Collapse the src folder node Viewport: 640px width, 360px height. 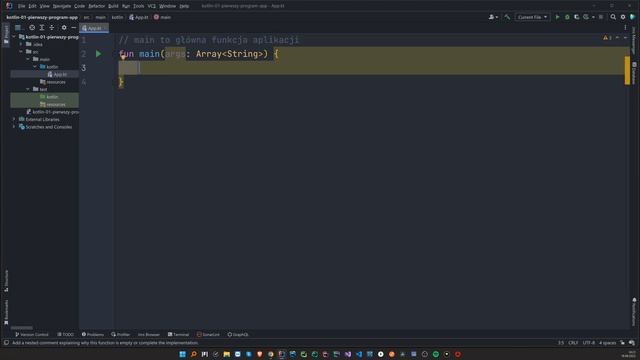21,52
